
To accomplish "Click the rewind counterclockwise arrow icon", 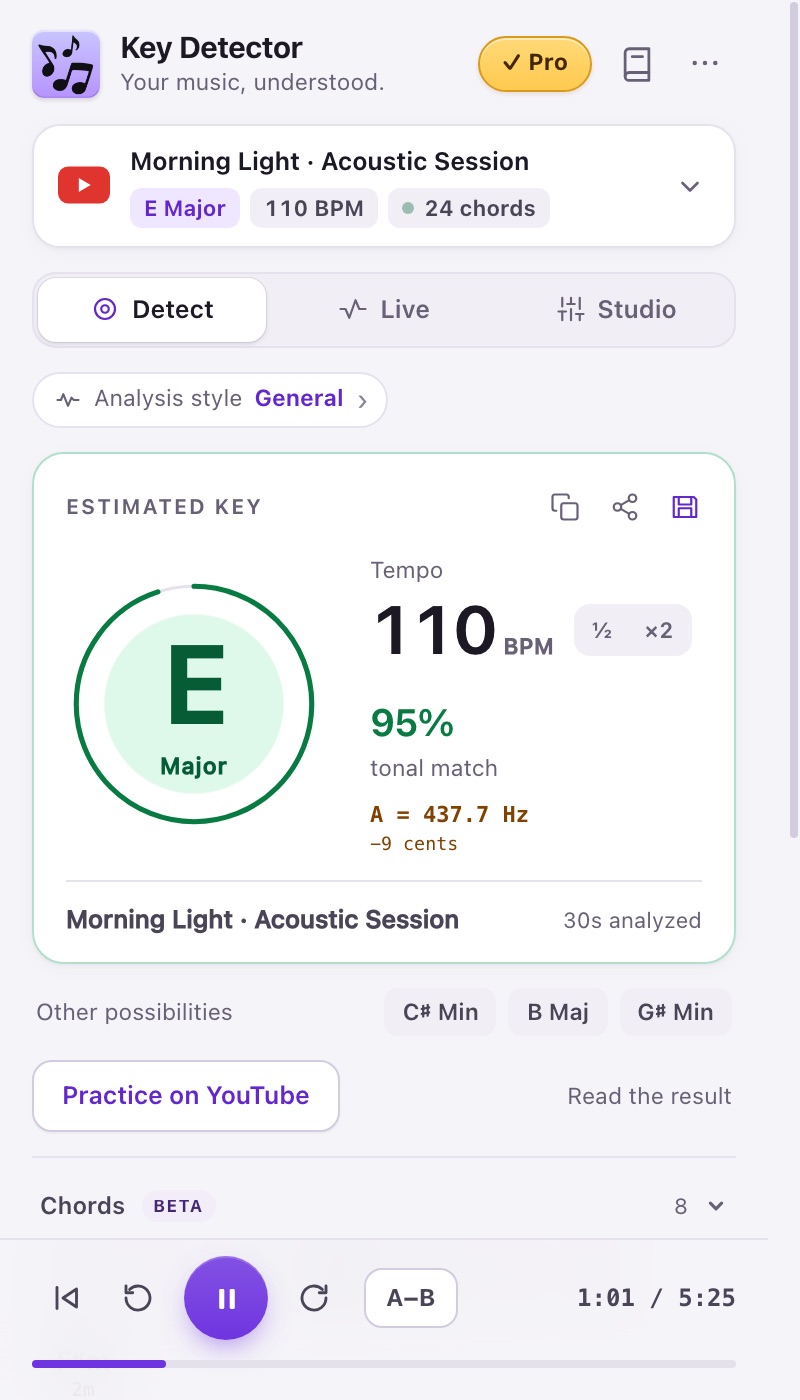I will point(138,1298).
